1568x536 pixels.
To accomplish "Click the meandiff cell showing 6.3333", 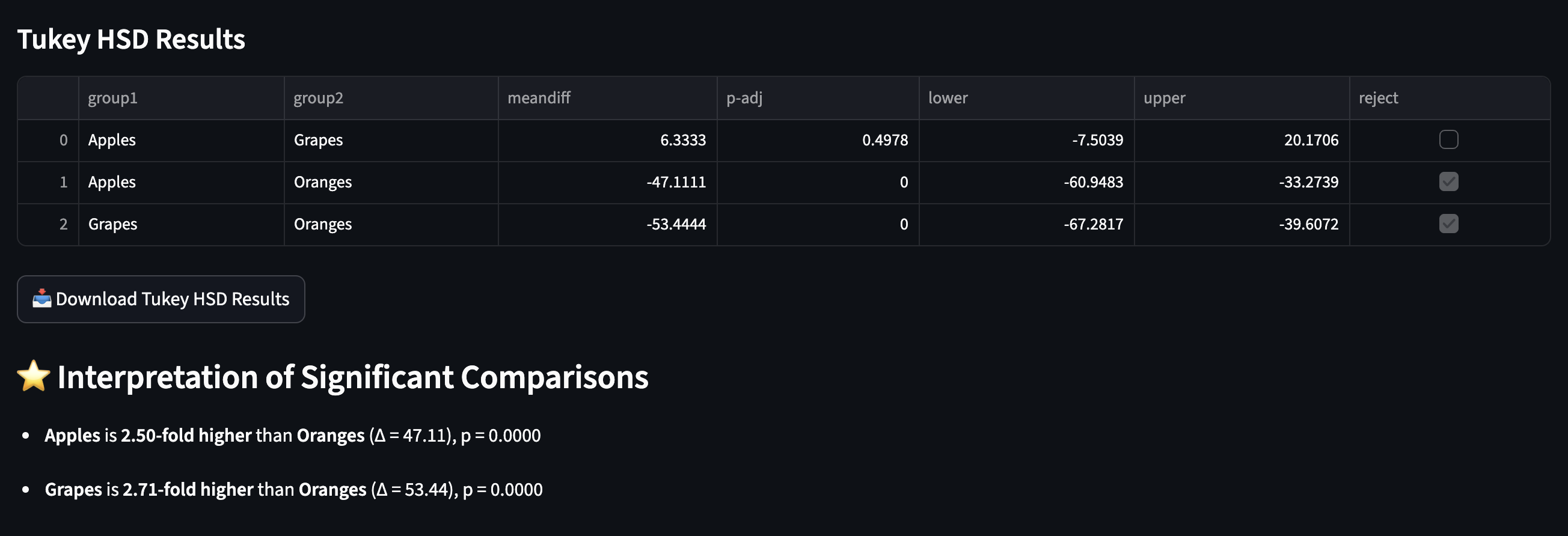I will coord(607,141).
